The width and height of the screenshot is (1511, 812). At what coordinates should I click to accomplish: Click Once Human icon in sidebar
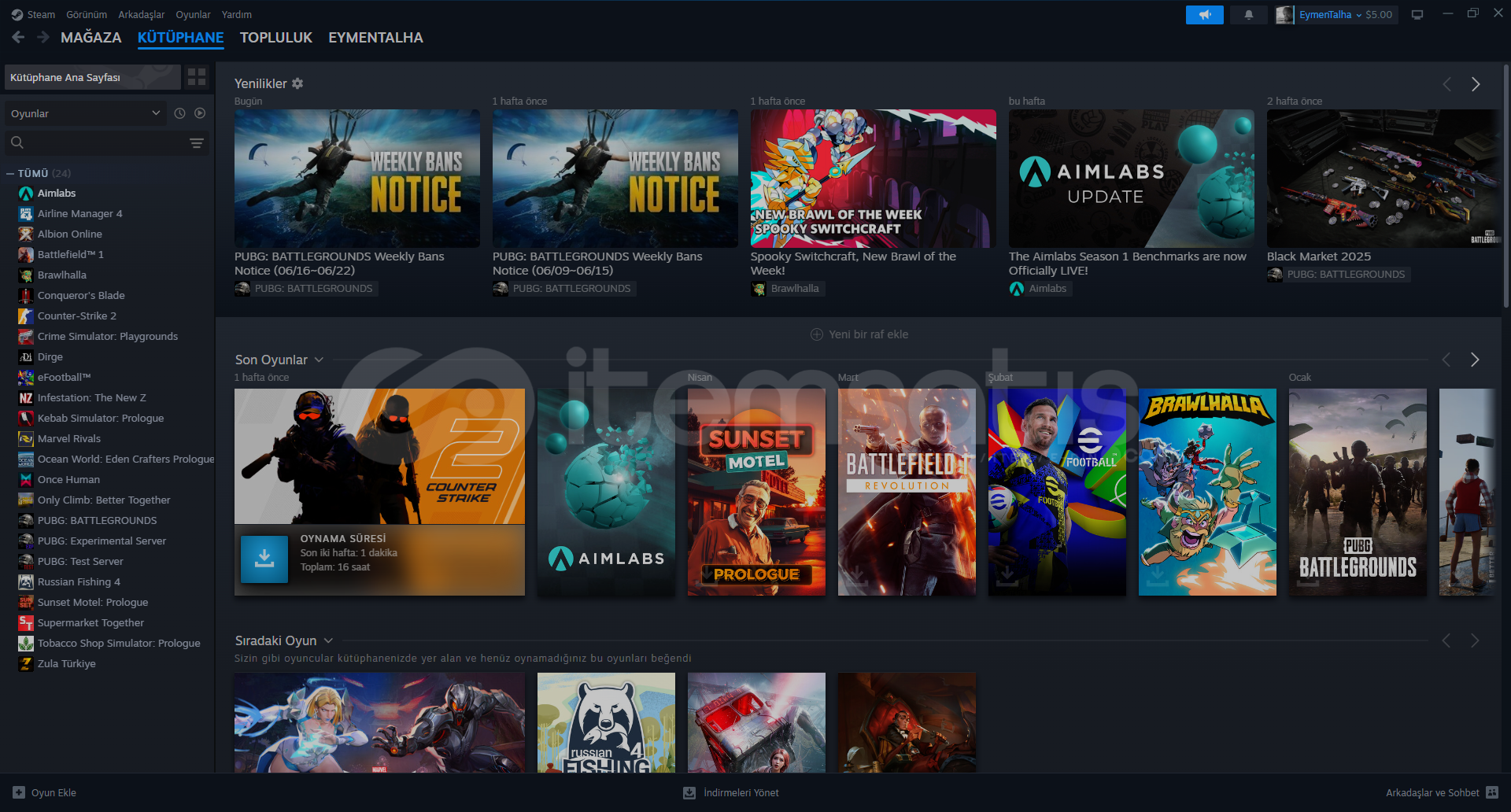point(26,480)
